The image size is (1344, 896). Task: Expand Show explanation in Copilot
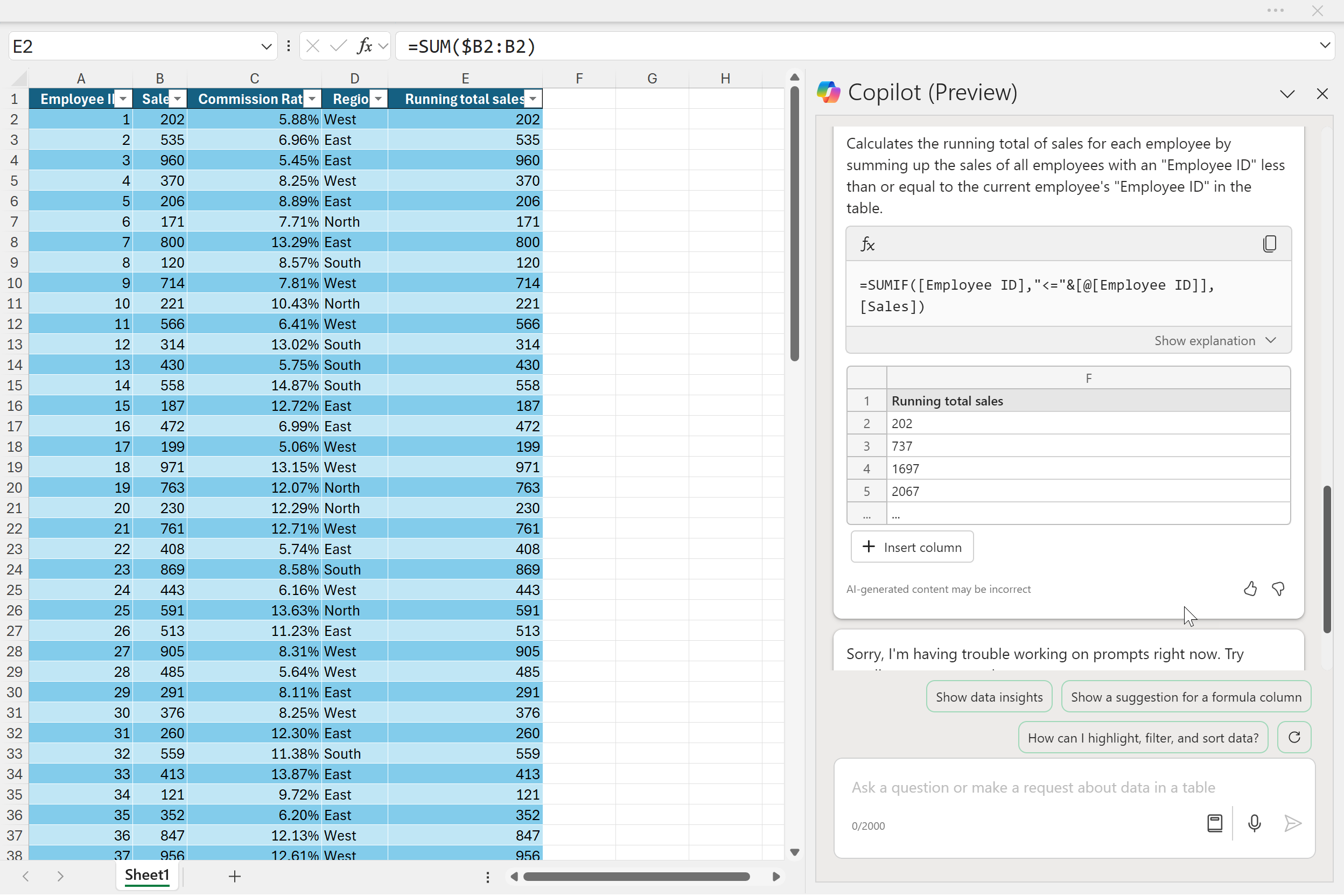pyautogui.click(x=1215, y=340)
